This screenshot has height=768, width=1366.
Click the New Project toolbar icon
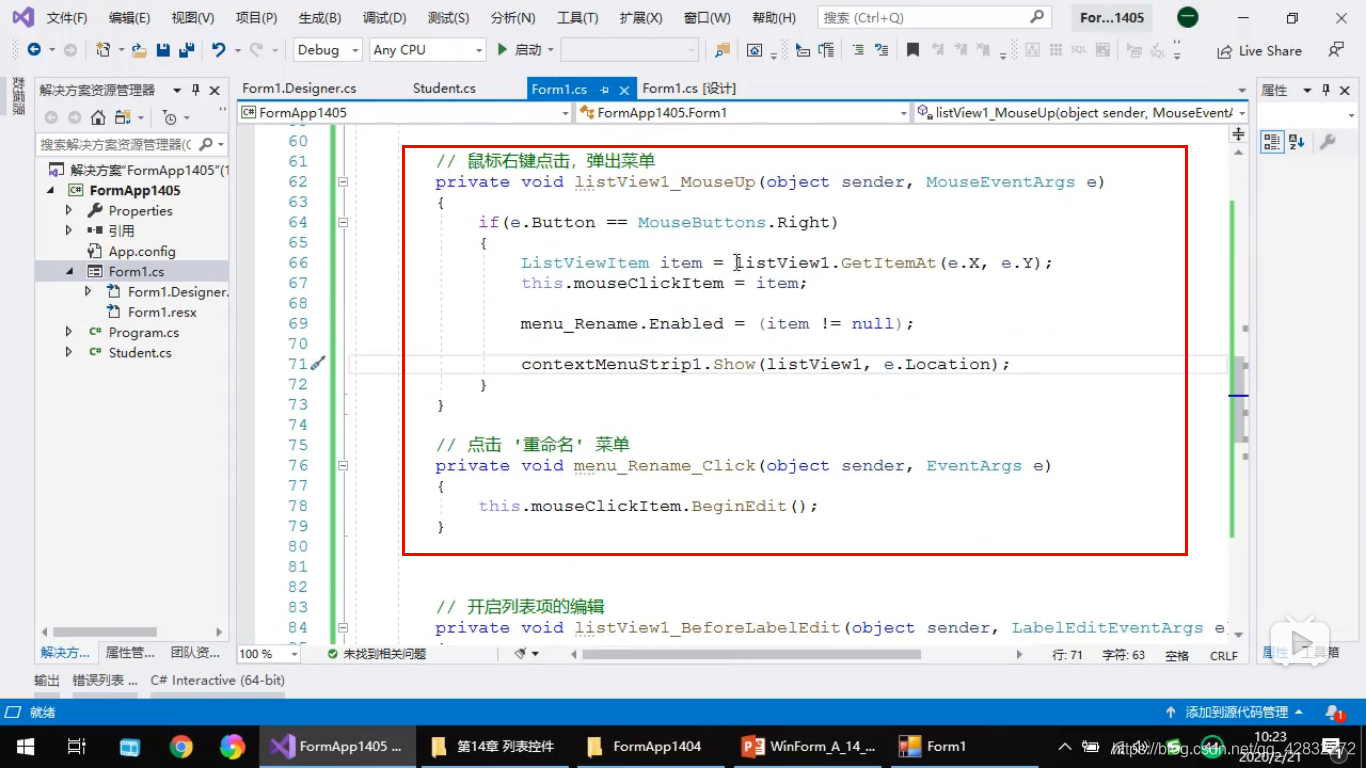pos(103,50)
